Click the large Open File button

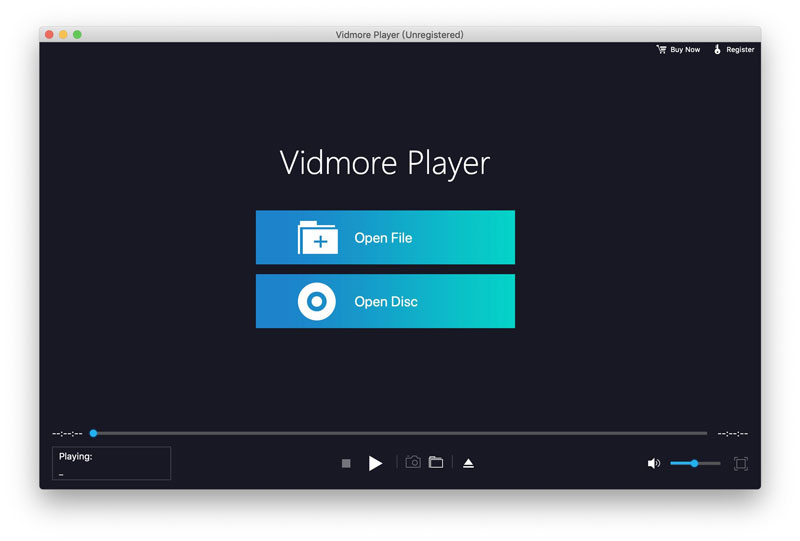(385, 238)
